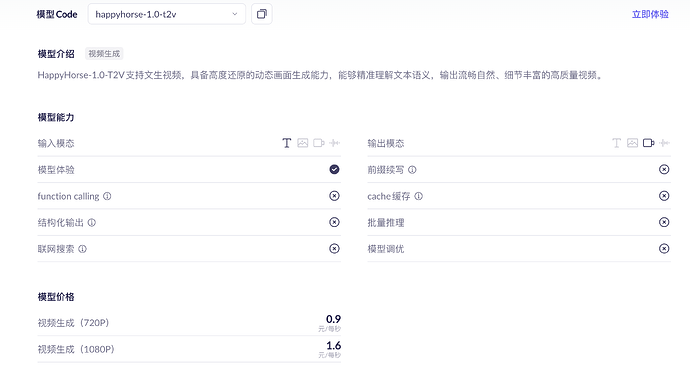Click the dropdown chevron in 模型 Code box
This screenshot has width=690, height=370.
coord(235,14)
